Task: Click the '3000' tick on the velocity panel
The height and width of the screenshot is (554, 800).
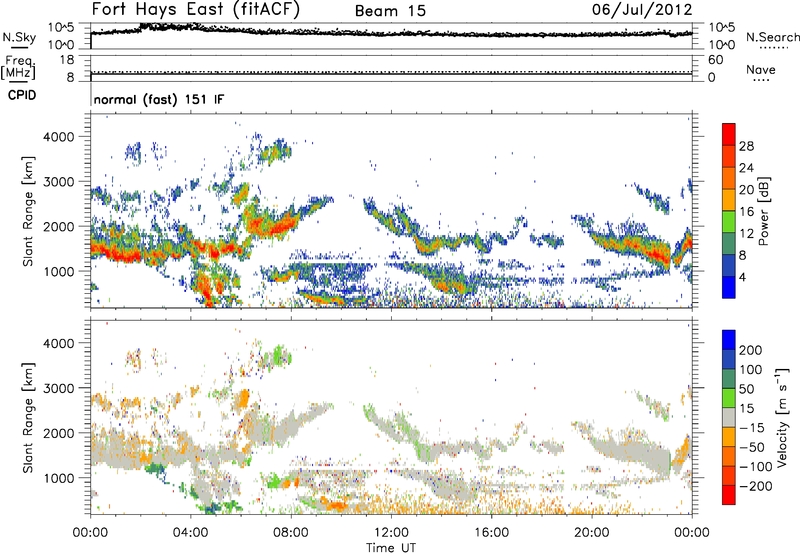Action: [x=58, y=388]
